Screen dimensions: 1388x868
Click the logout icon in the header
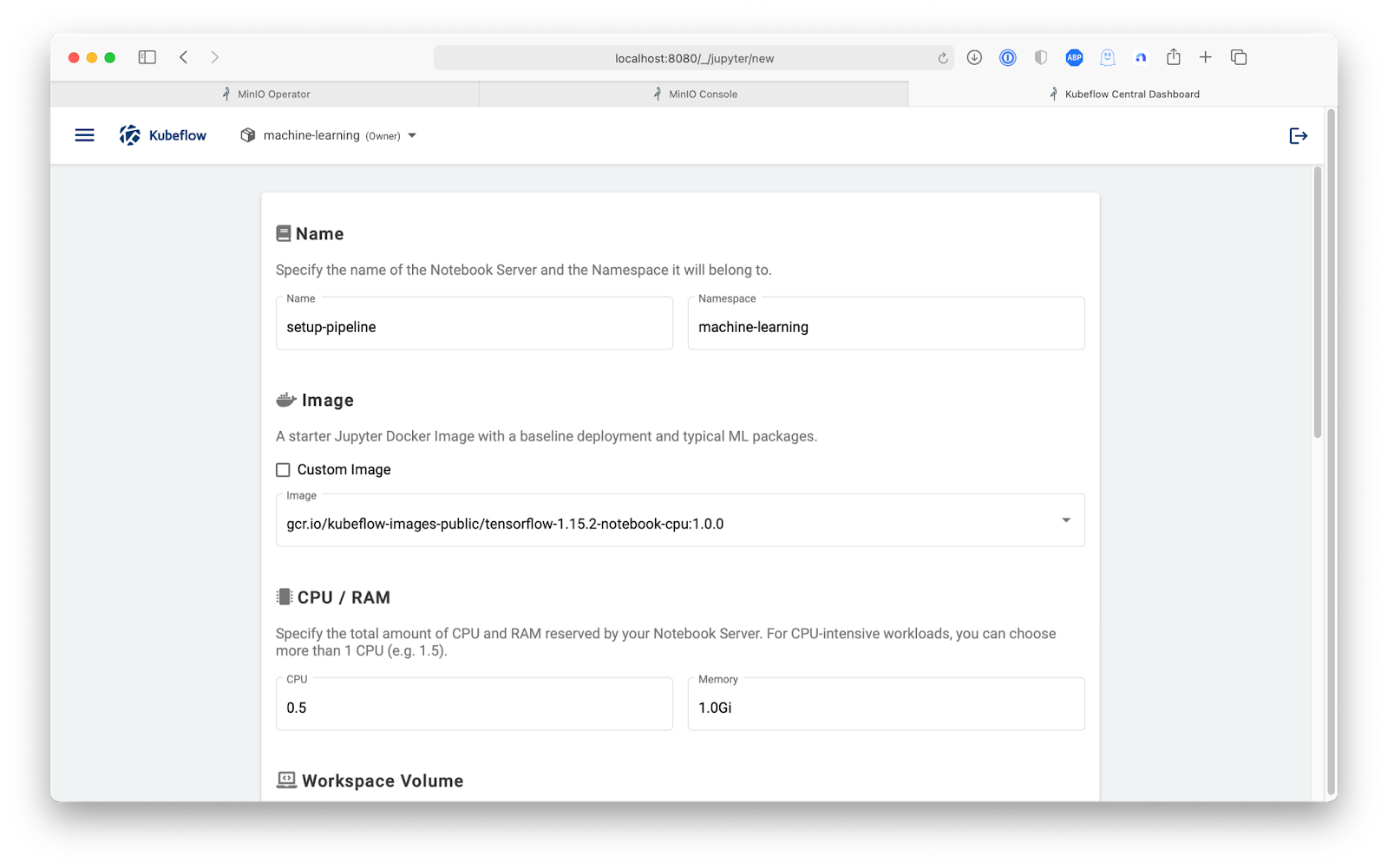point(1298,135)
